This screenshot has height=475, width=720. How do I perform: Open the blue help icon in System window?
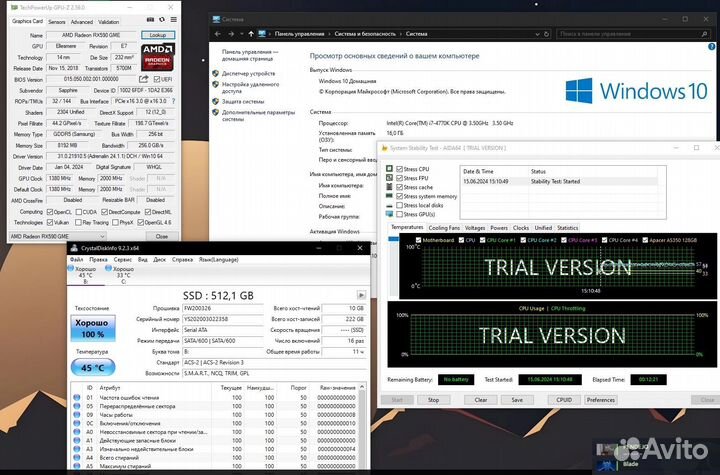pyautogui.click(x=712, y=46)
